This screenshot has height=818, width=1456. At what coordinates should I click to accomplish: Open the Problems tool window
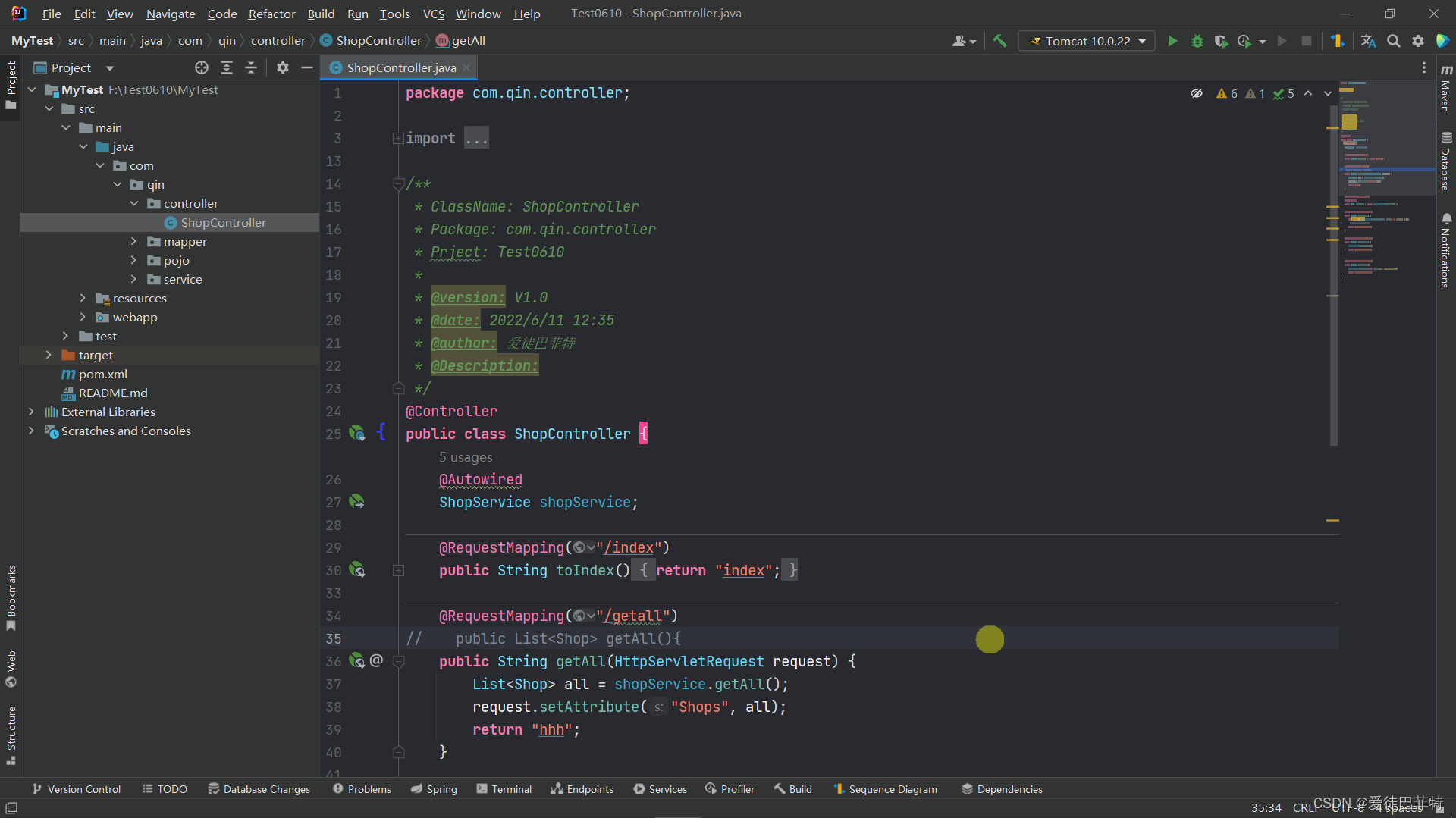(362, 789)
